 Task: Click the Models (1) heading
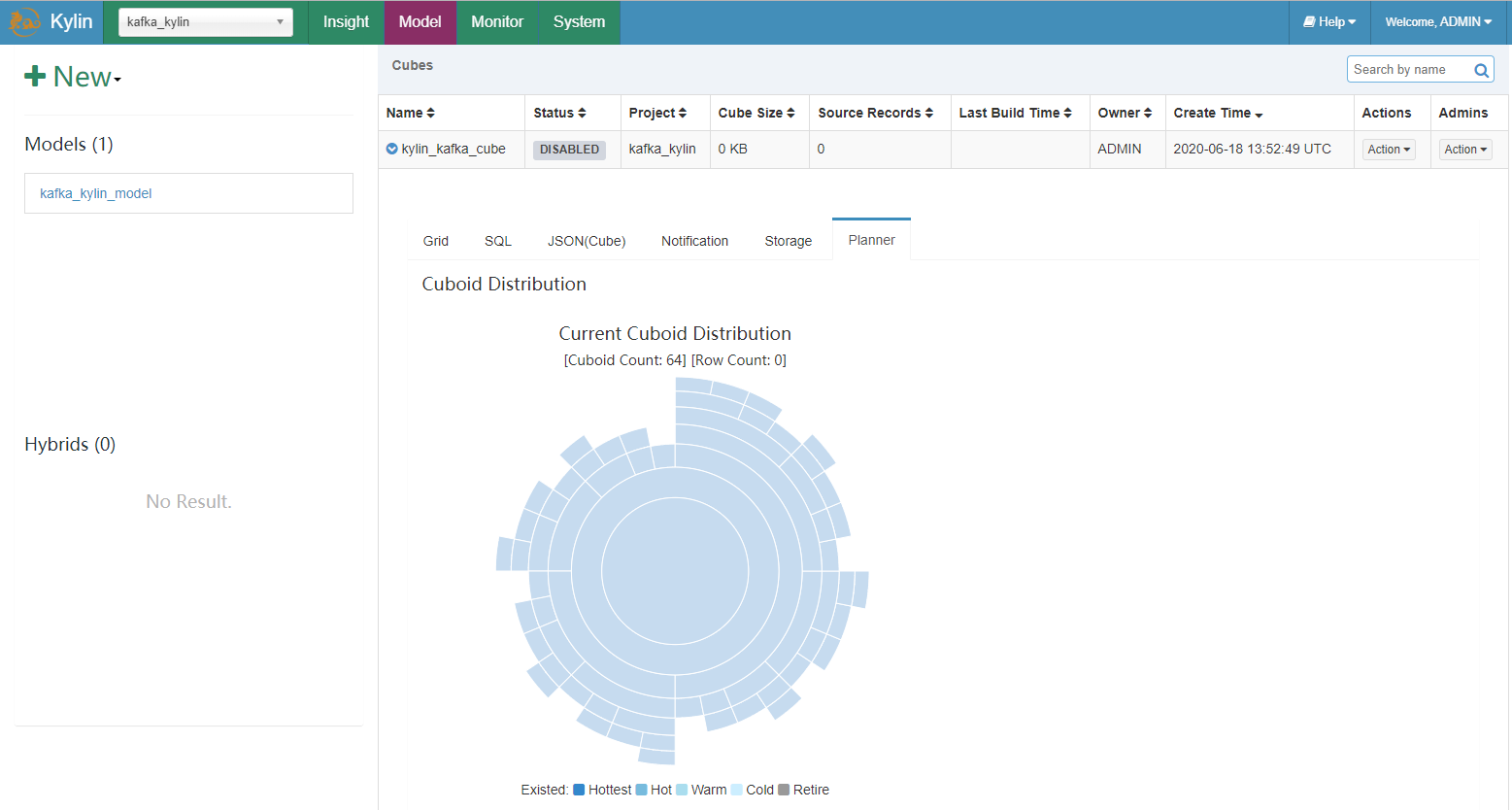[69, 144]
